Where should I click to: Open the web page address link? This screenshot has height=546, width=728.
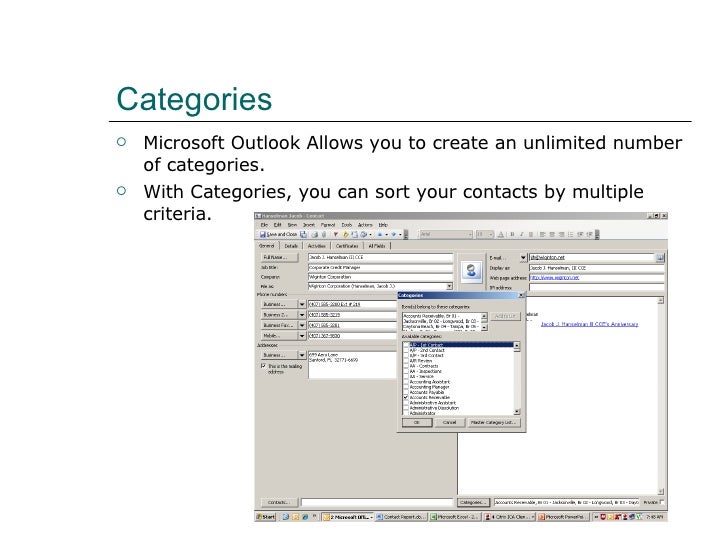(555, 278)
